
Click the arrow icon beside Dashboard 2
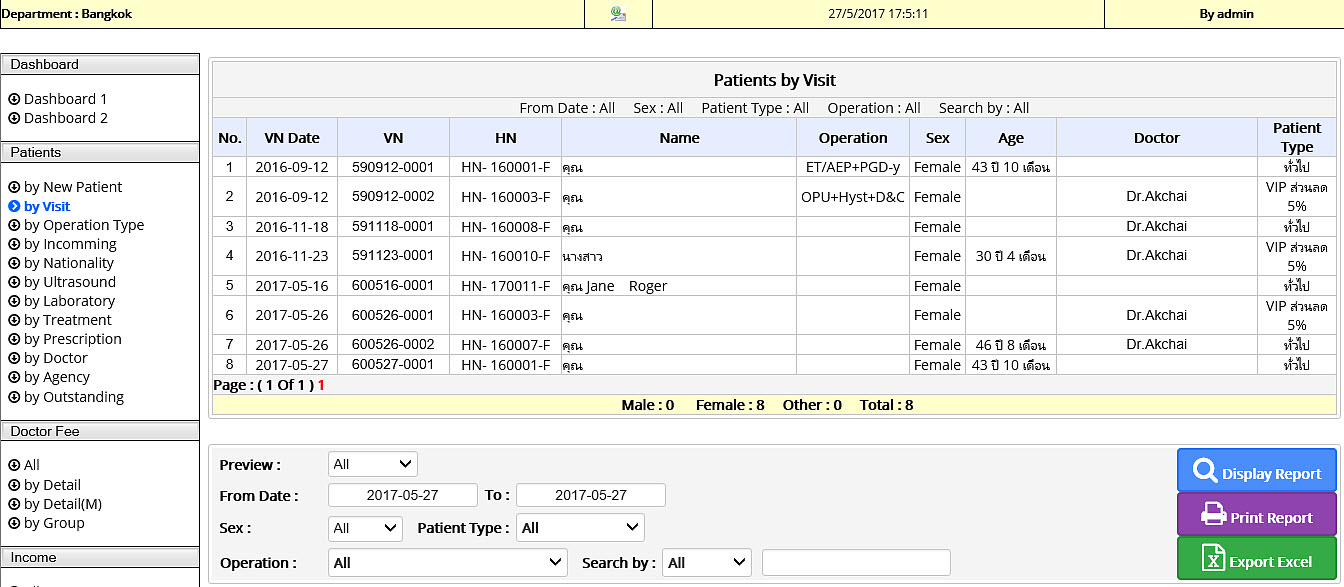pos(14,118)
